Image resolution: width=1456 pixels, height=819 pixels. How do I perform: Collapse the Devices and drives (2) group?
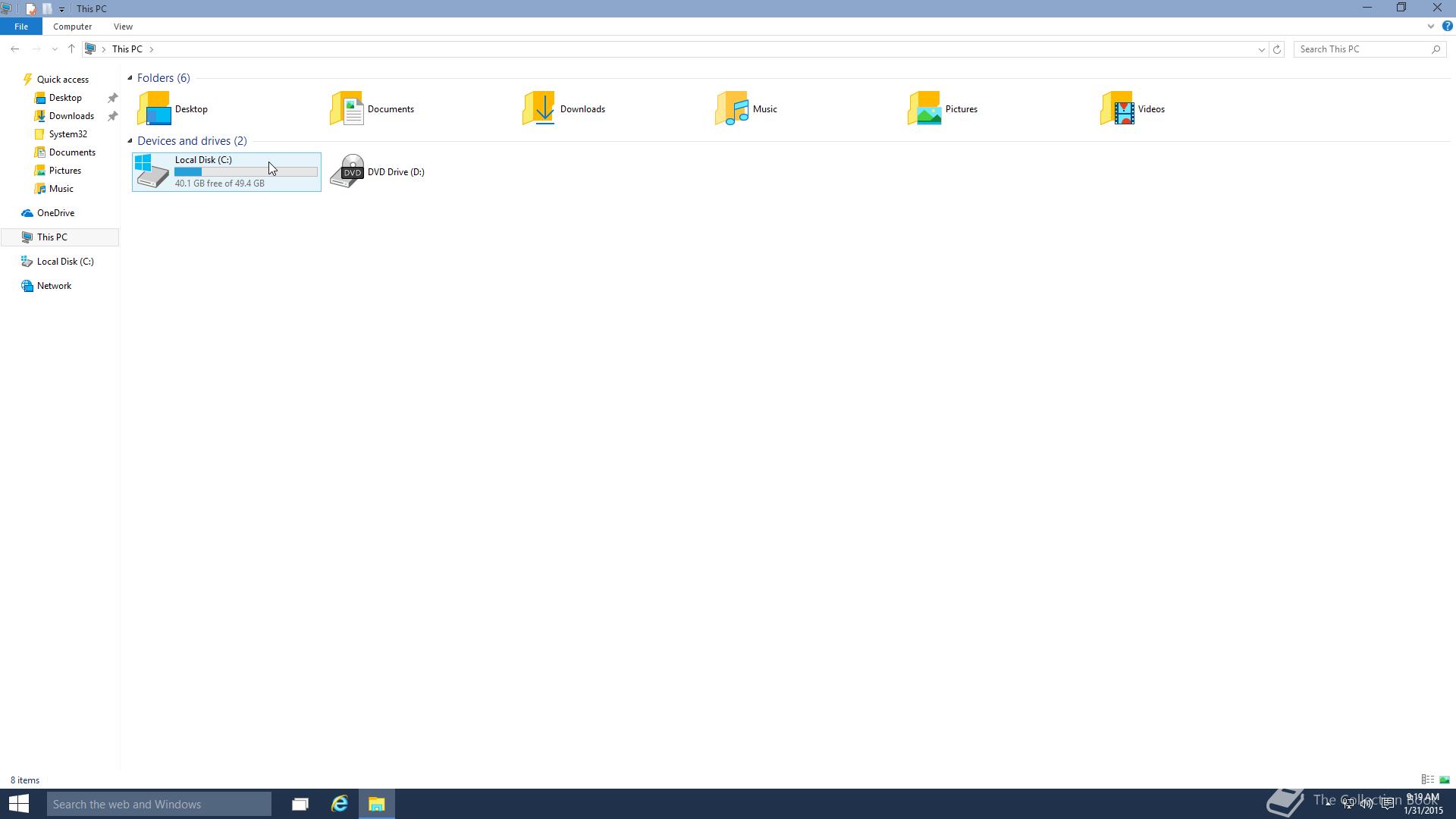[130, 140]
